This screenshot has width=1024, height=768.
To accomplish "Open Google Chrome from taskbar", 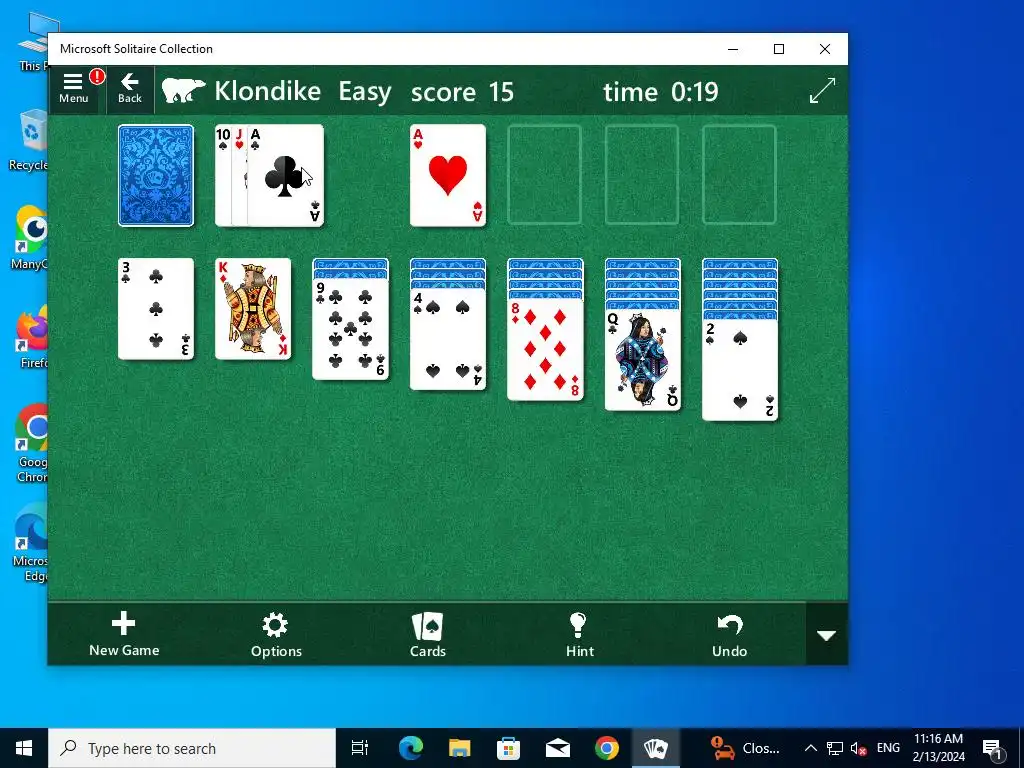I will coord(607,748).
